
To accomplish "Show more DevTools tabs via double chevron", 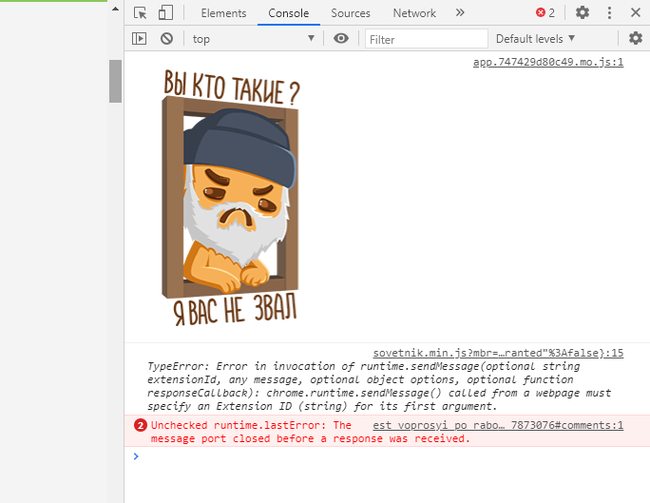I will coord(460,13).
